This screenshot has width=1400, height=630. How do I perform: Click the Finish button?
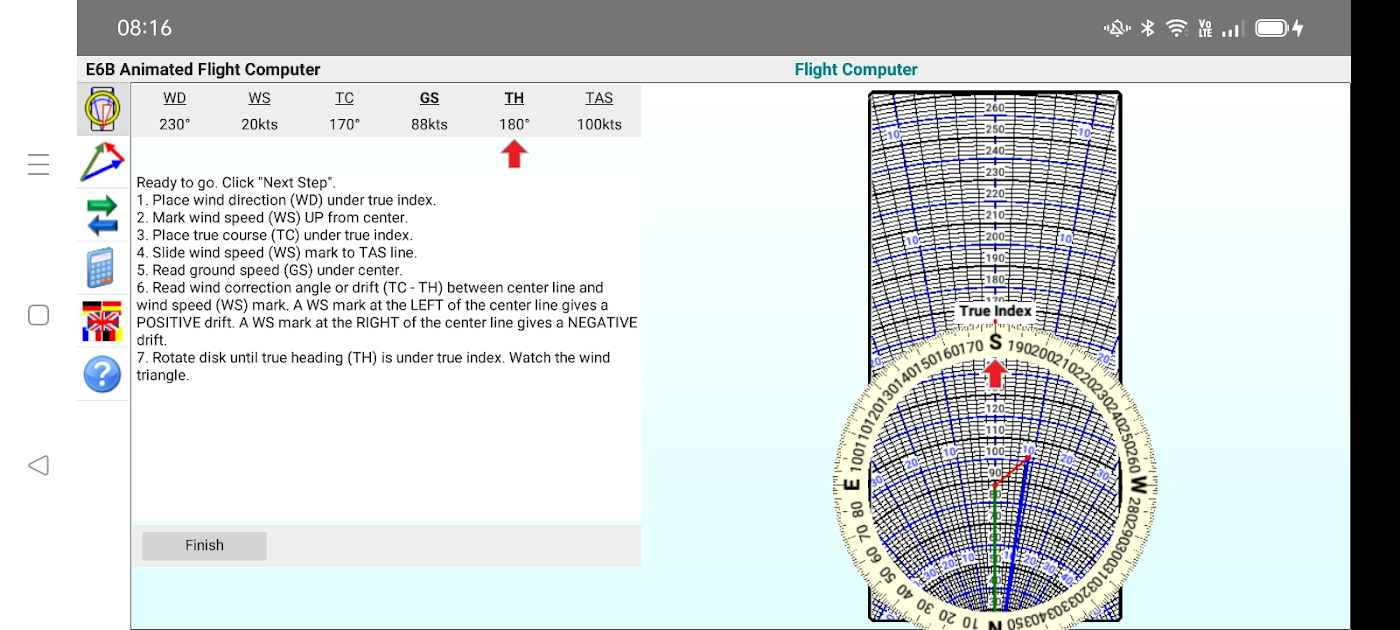(204, 545)
